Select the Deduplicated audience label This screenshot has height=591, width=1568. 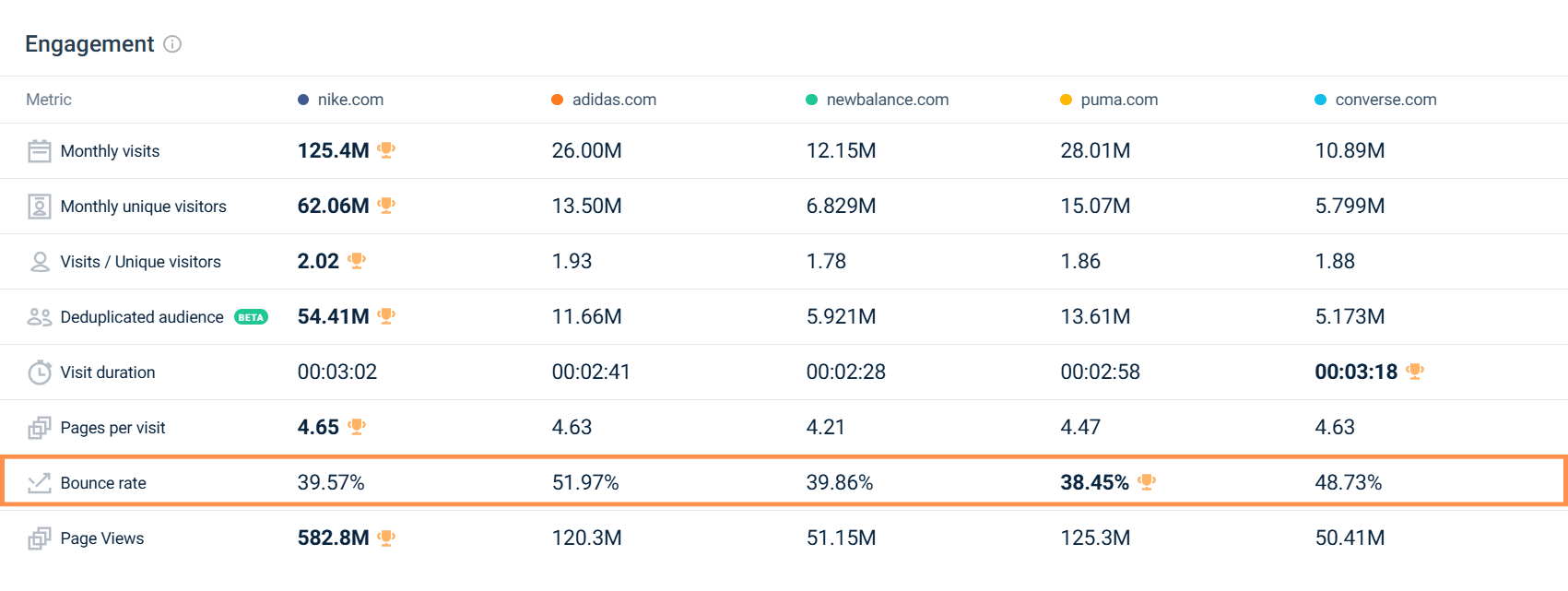(x=142, y=317)
